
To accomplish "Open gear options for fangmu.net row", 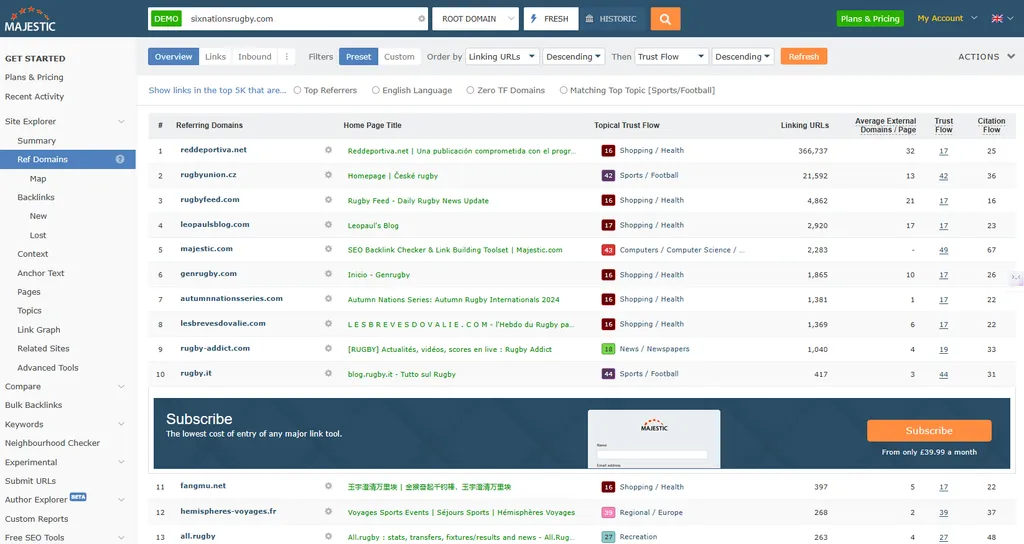I will click(328, 486).
